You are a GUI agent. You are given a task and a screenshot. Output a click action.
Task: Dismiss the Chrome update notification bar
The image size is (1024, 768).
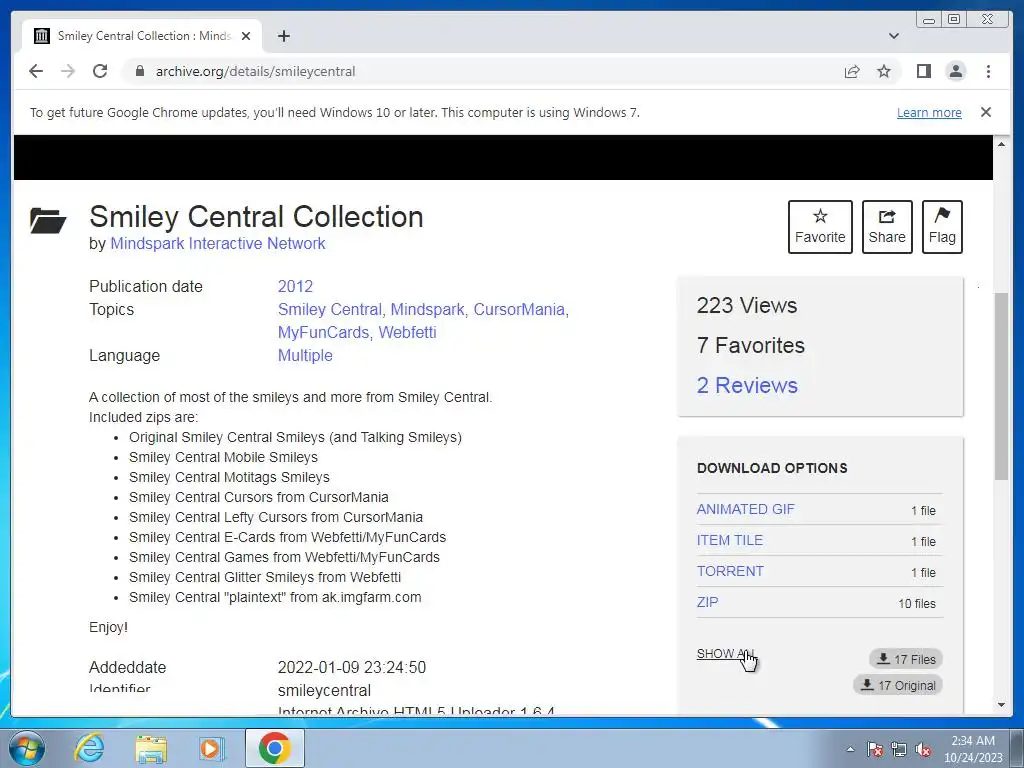click(x=986, y=112)
